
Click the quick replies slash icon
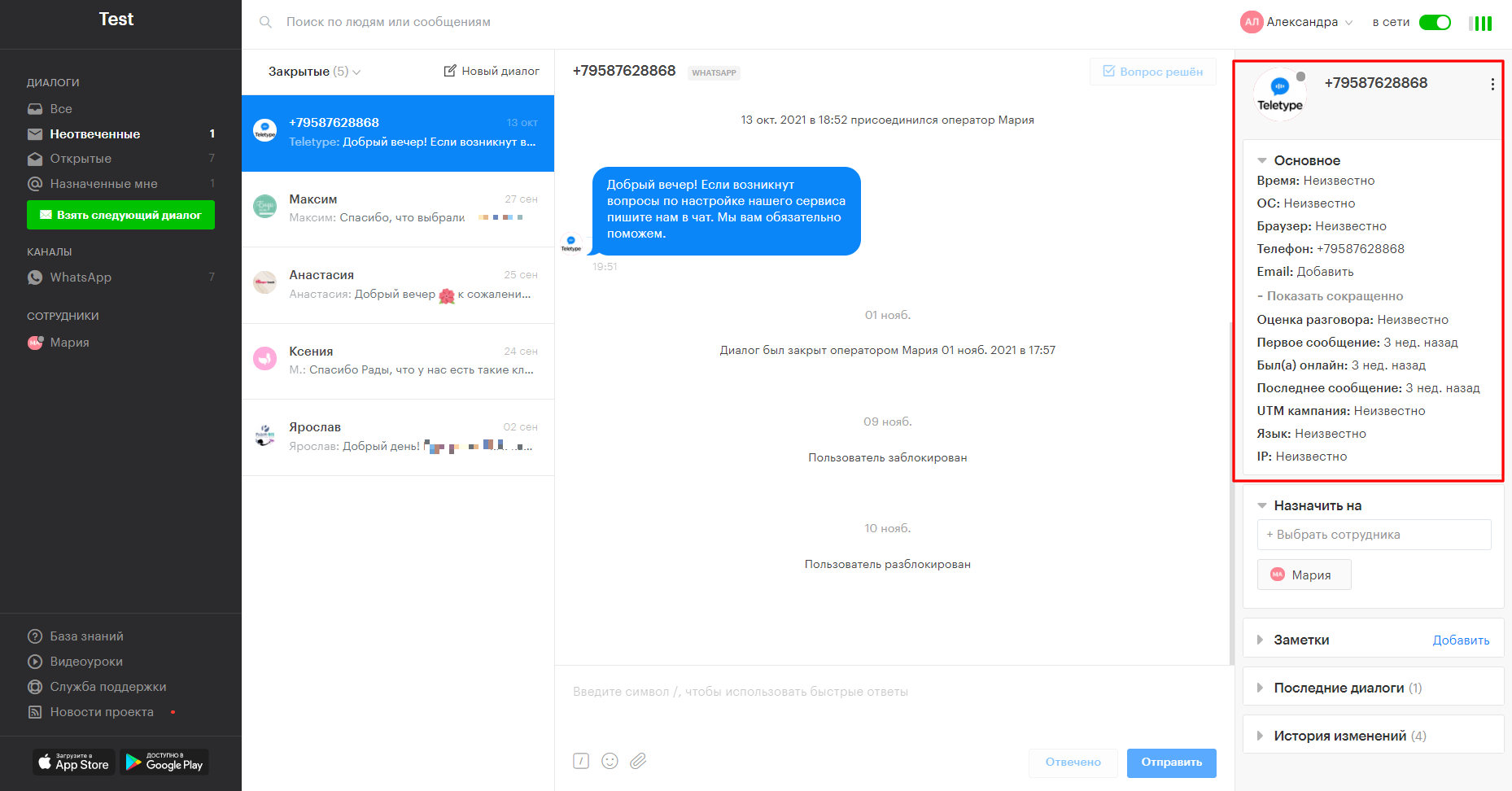click(x=581, y=761)
